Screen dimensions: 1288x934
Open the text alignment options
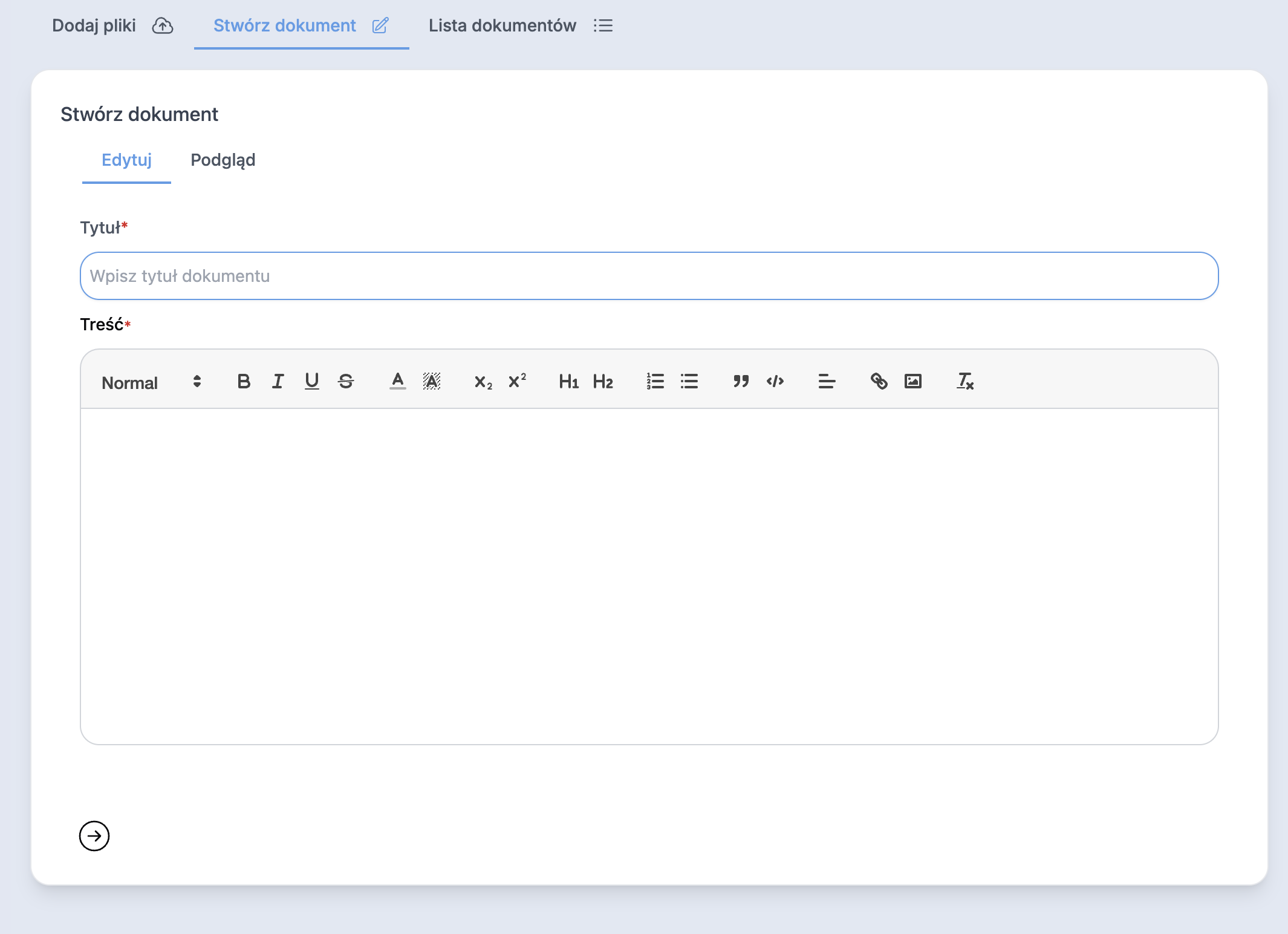827,381
